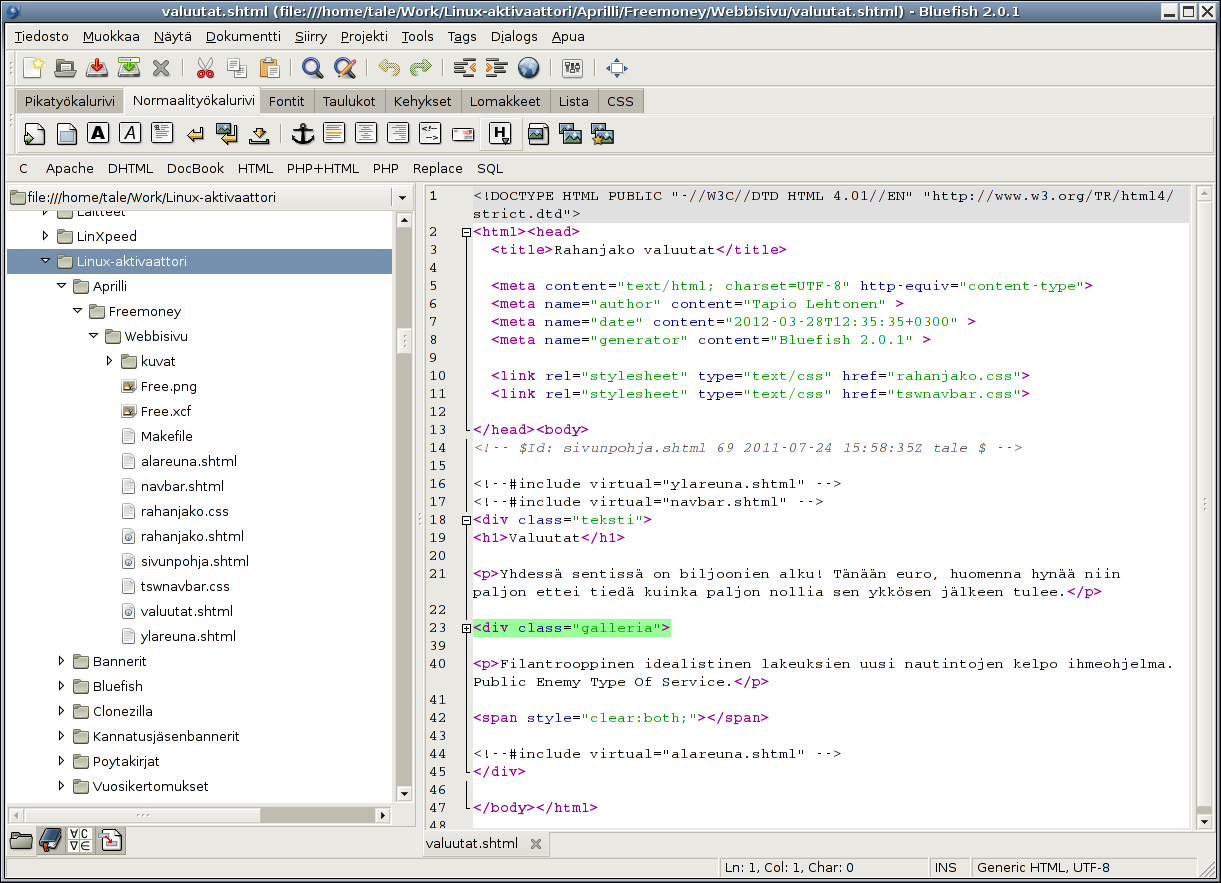Open the DHTML custom menu
Viewport: 1221px width, 883px height.
click(x=131, y=168)
